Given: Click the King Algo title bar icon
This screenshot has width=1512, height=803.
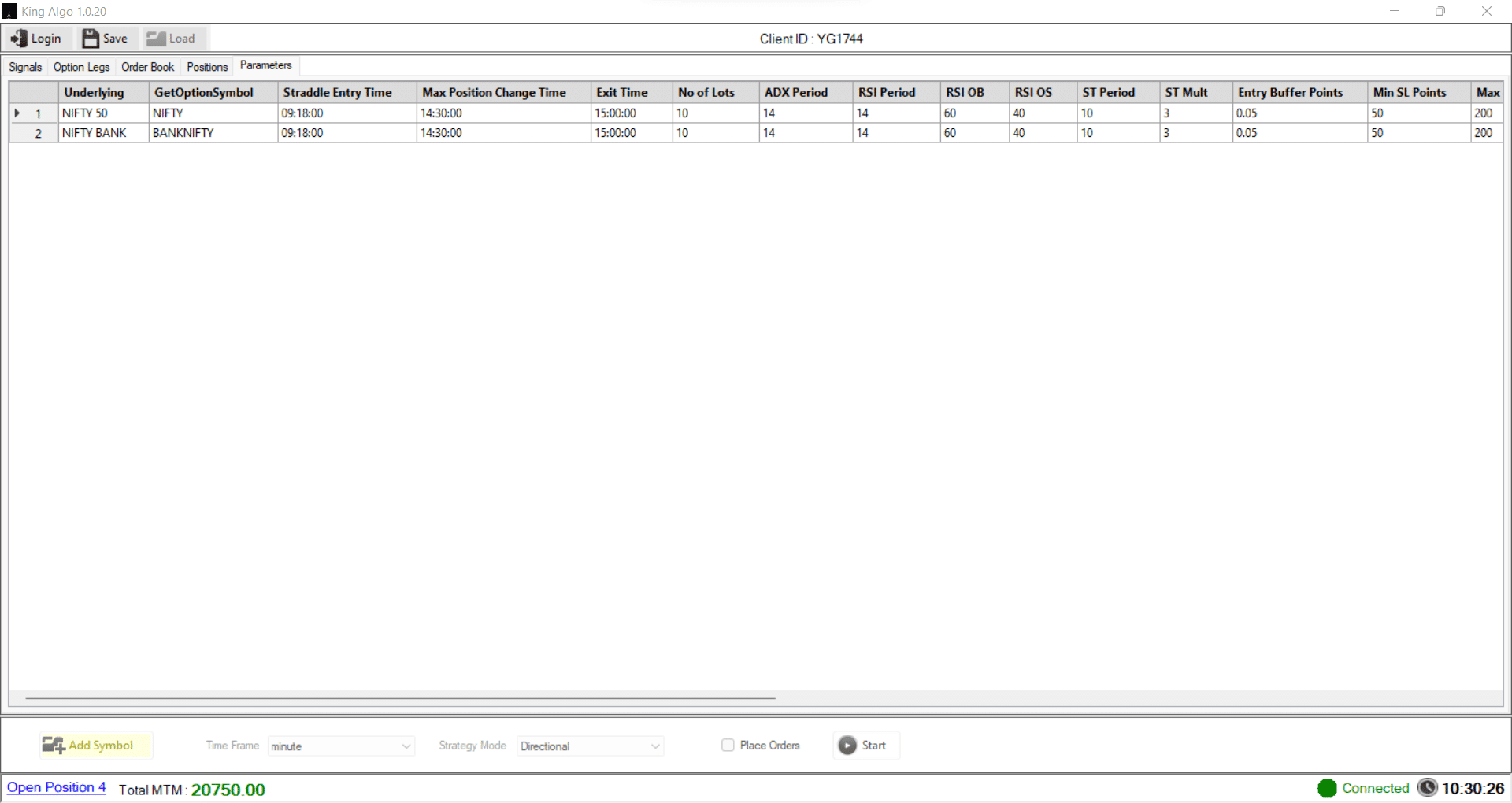Looking at the screenshot, I should pos(9,11).
